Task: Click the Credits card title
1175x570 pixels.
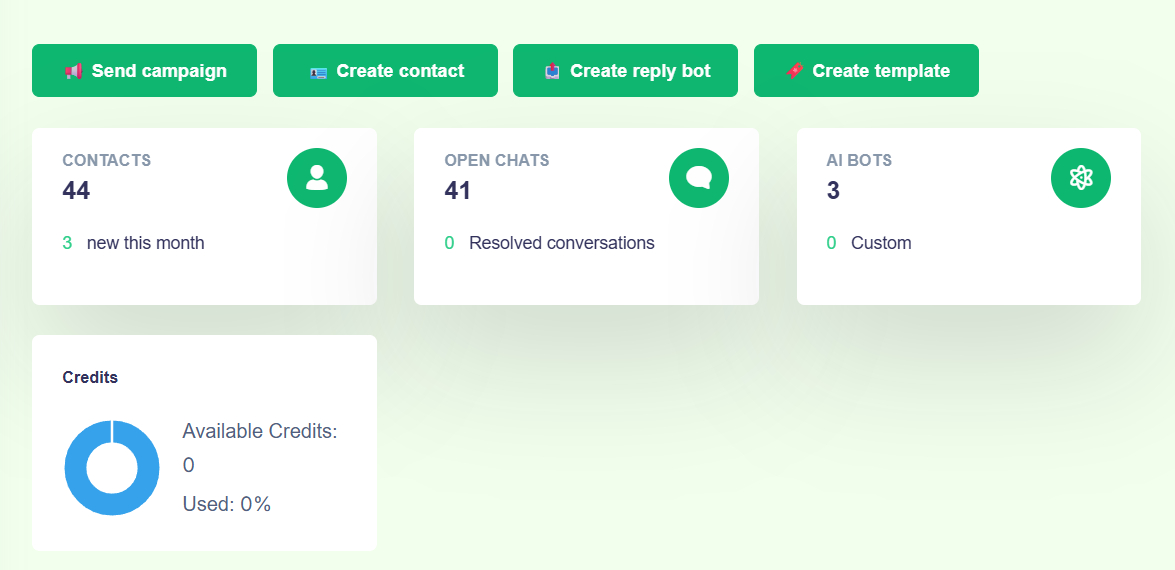Action: coord(90,377)
